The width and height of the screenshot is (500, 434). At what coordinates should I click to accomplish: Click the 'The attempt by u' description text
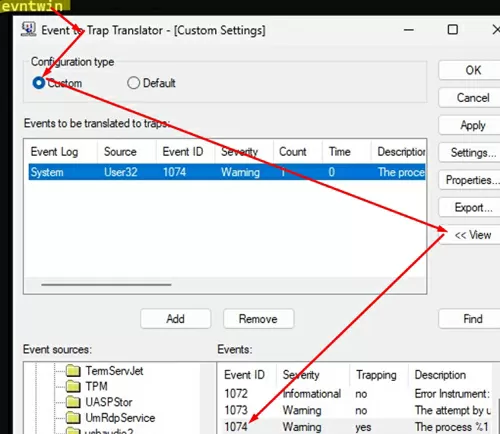[x=453, y=410]
